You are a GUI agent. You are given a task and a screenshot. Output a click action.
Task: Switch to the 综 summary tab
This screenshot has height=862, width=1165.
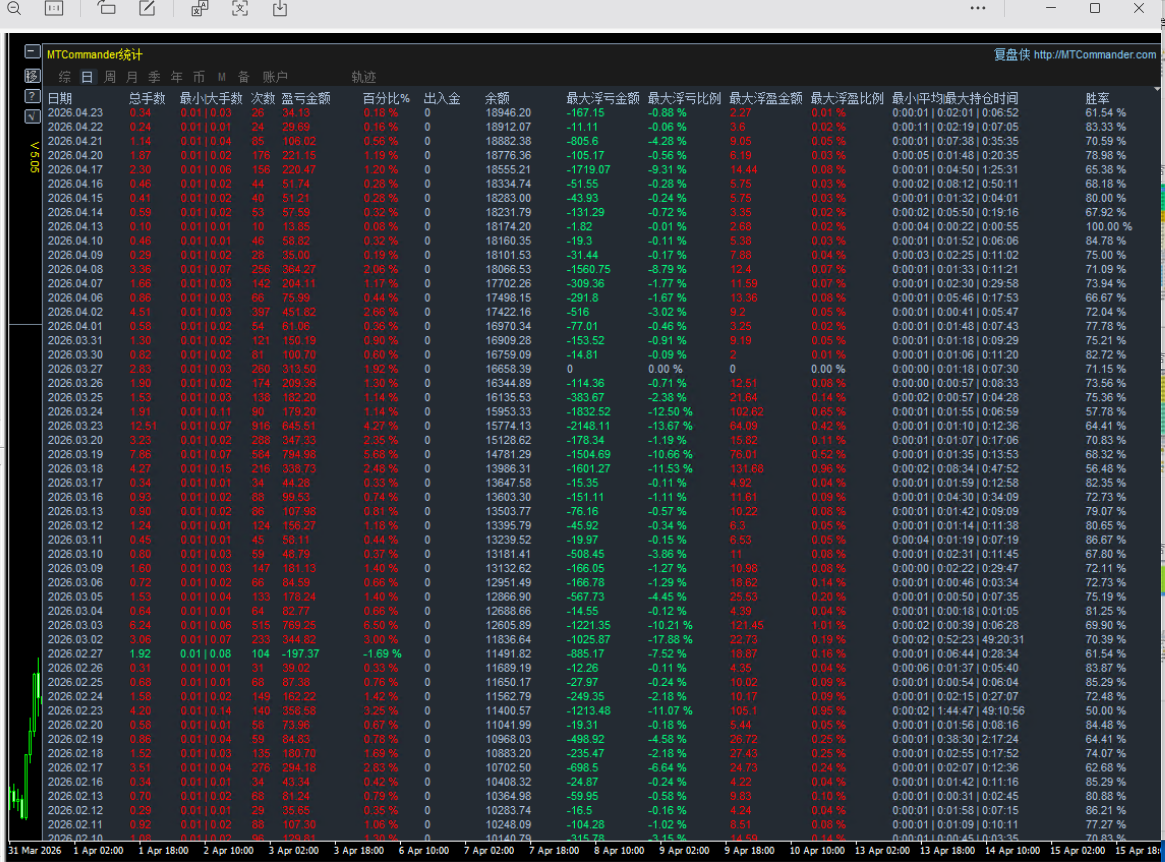pos(65,77)
